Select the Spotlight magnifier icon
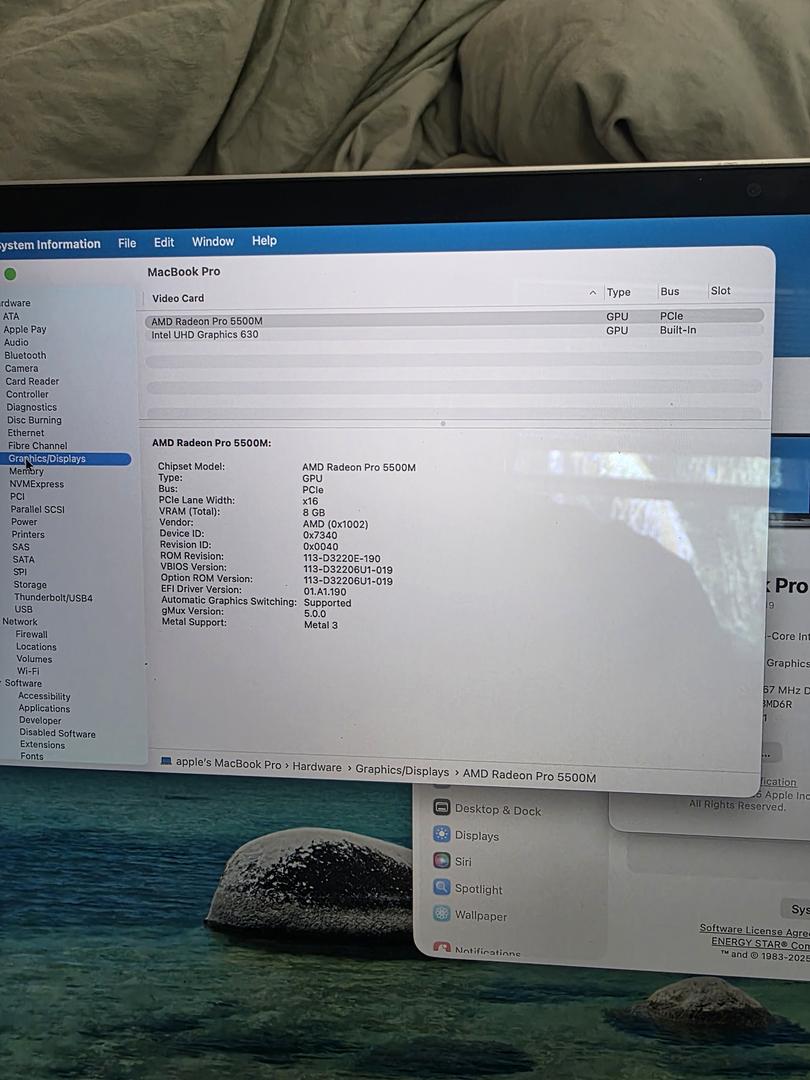The height and width of the screenshot is (1080, 810). coord(441,887)
